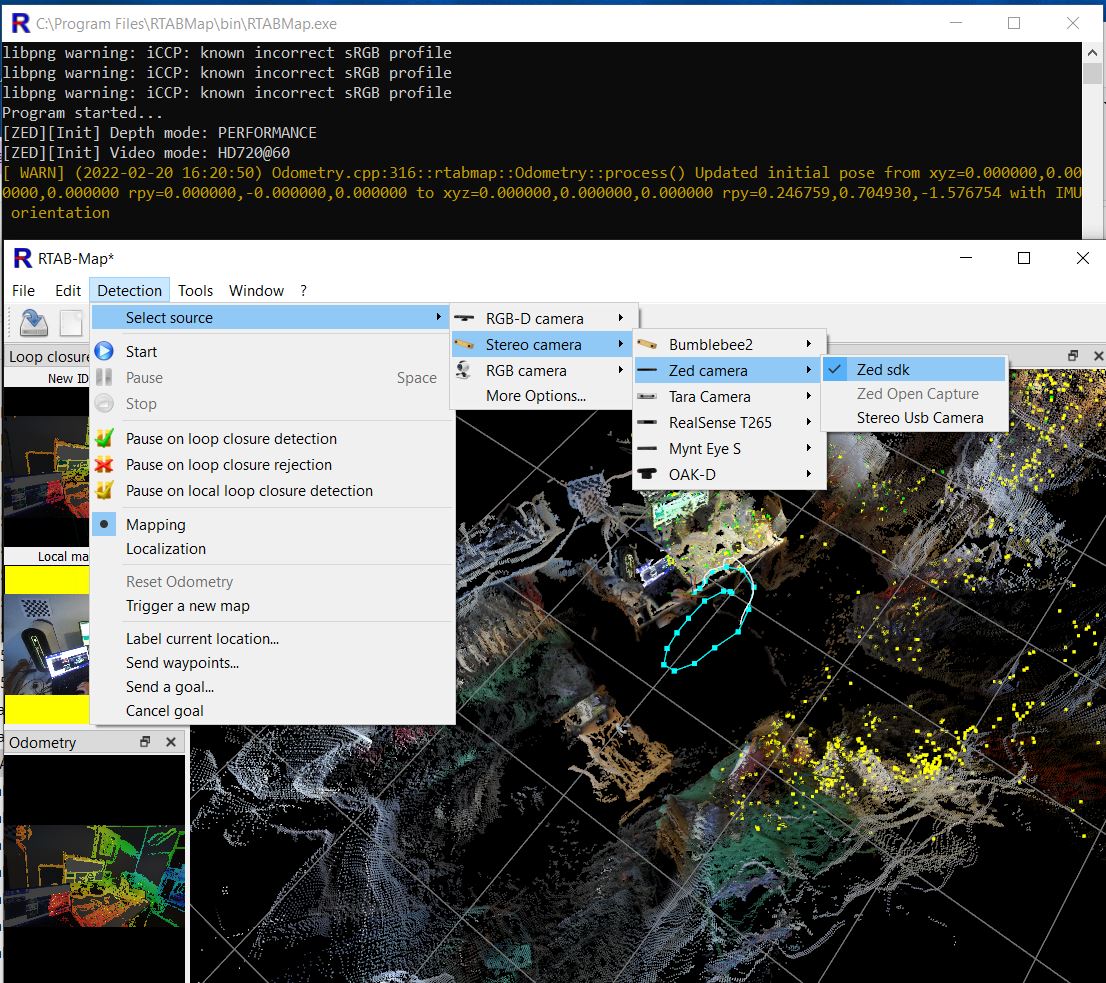Click the toolbar database save icon
The height and width of the screenshot is (983, 1106).
34,322
